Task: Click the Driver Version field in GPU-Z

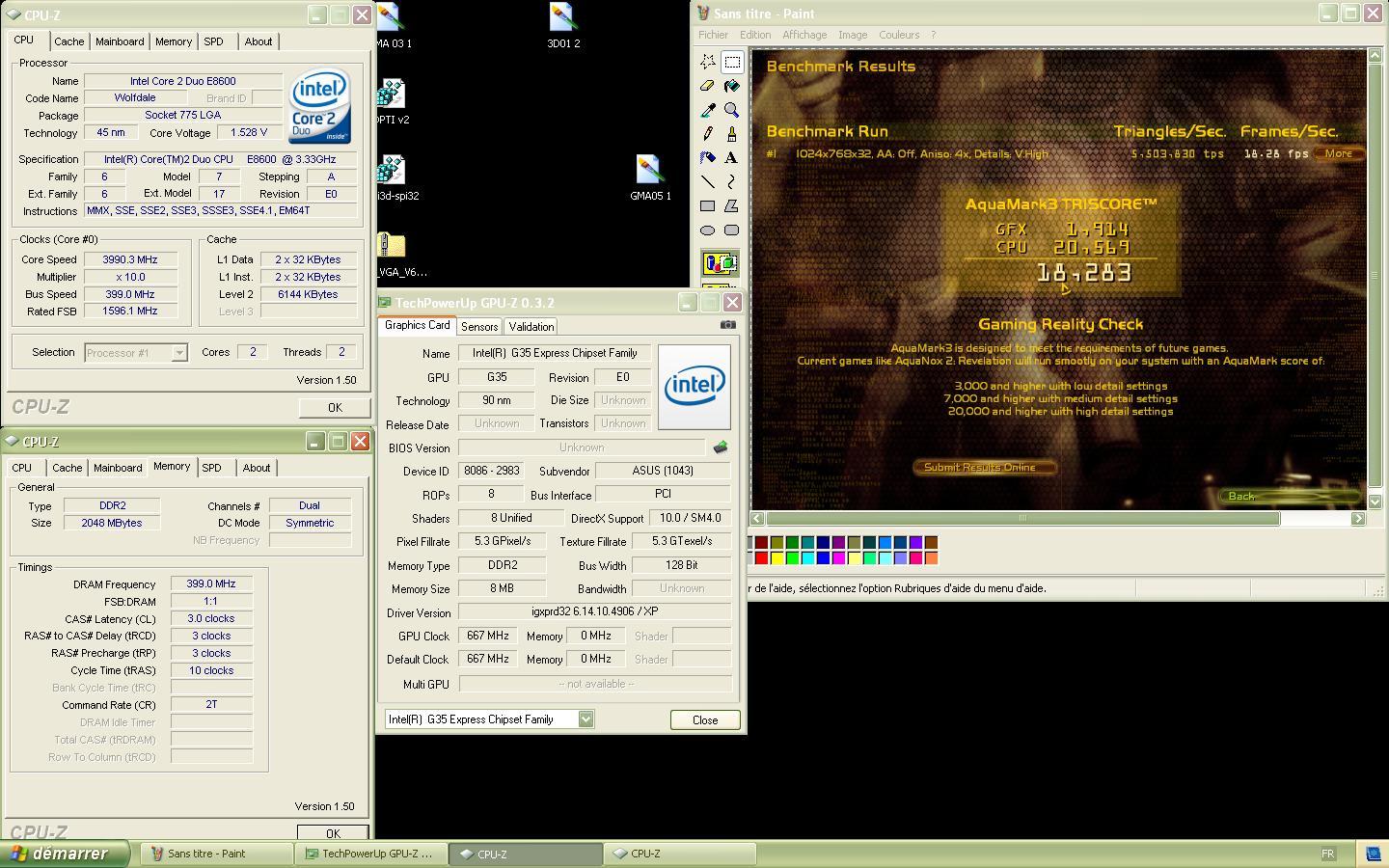Action: click(594, 612)
